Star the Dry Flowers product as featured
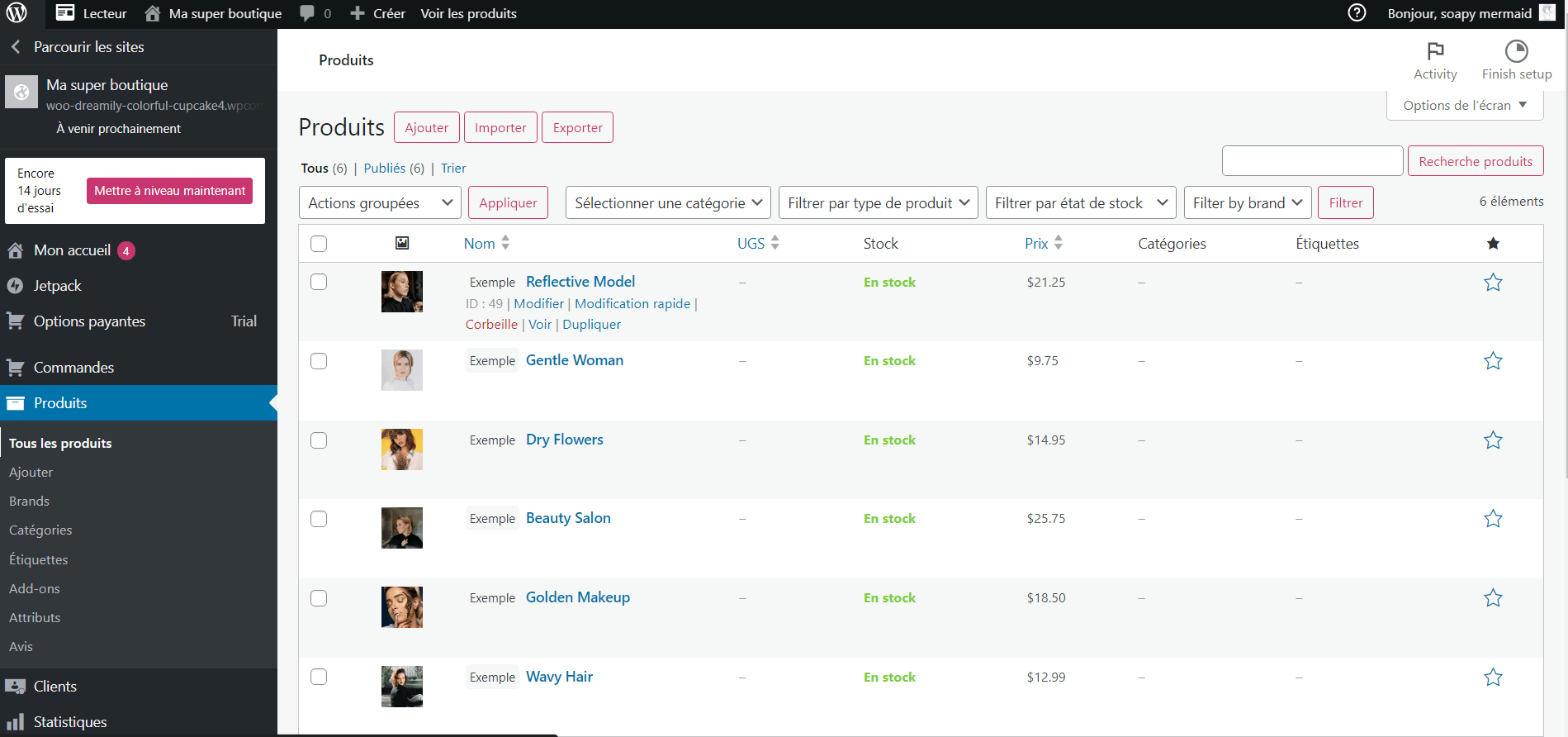Viewport: 1568px width, 737px height. (x=1493, y=440)
